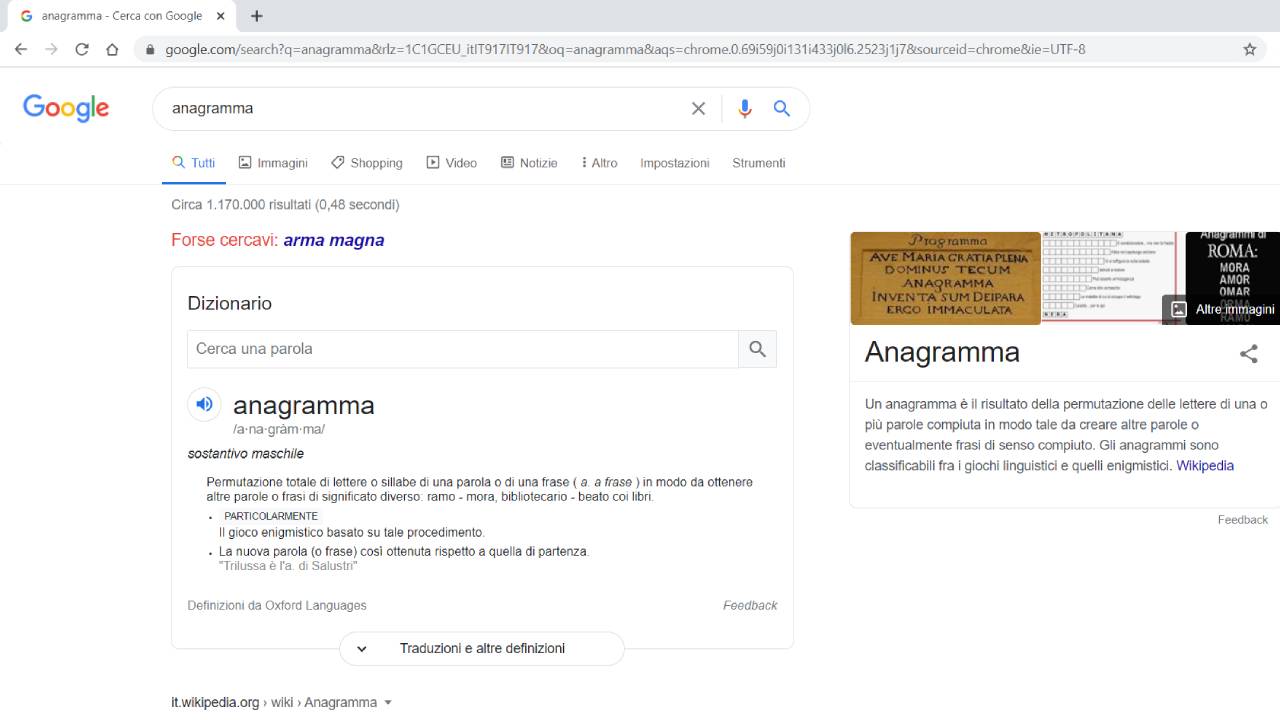This screenshot has width=1280, height=720.
Task: Click Feedback under the dictionary box
Action: [750, 605]
